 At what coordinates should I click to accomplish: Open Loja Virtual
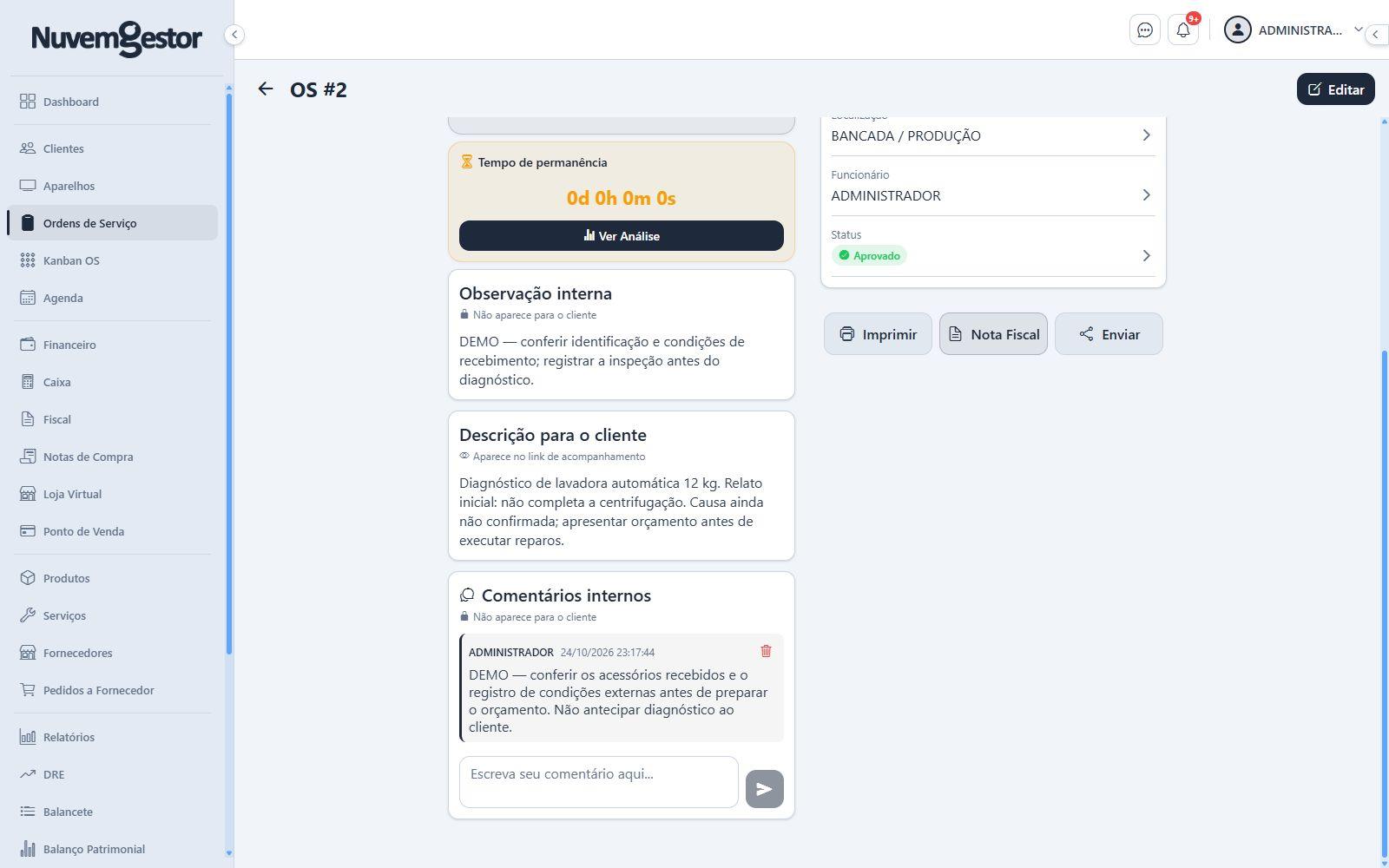(x=112, y=494)
